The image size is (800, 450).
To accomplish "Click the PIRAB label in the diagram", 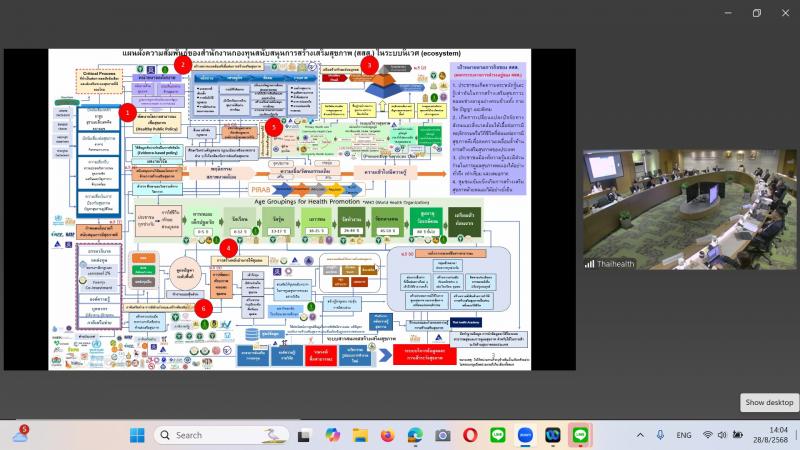I will coord(261,190).
